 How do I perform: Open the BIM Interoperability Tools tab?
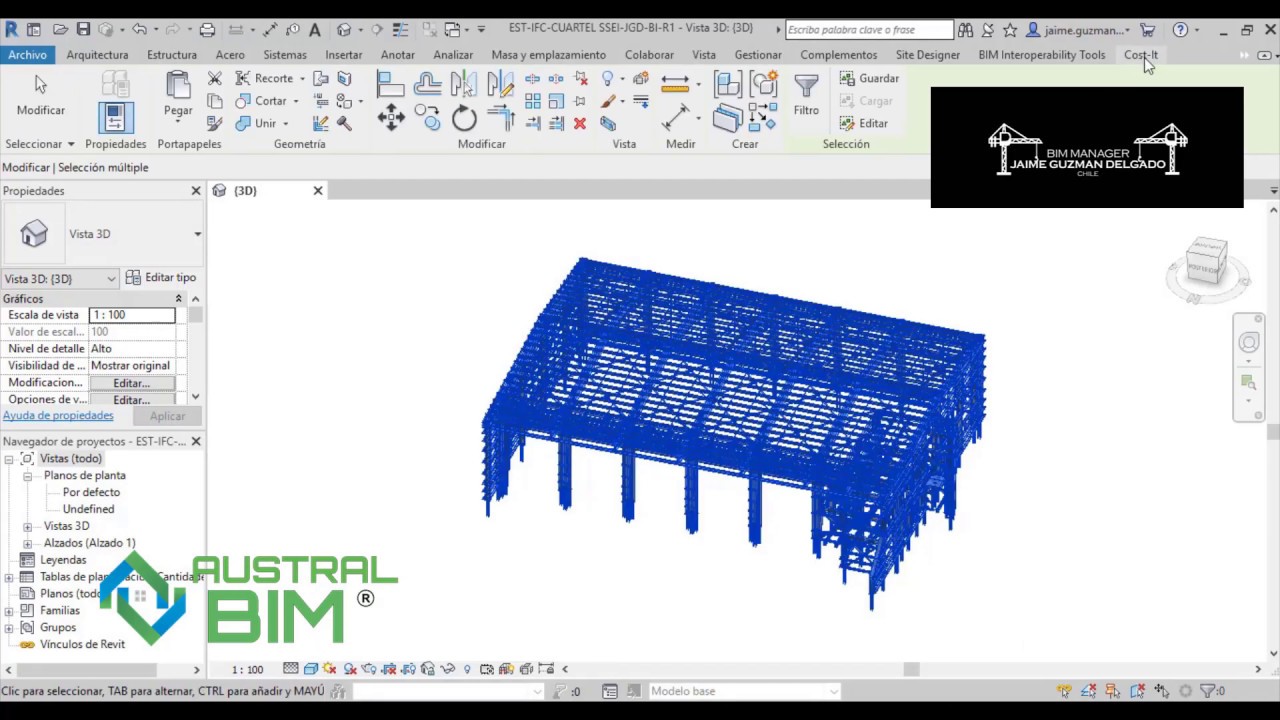coord(1042,55)
